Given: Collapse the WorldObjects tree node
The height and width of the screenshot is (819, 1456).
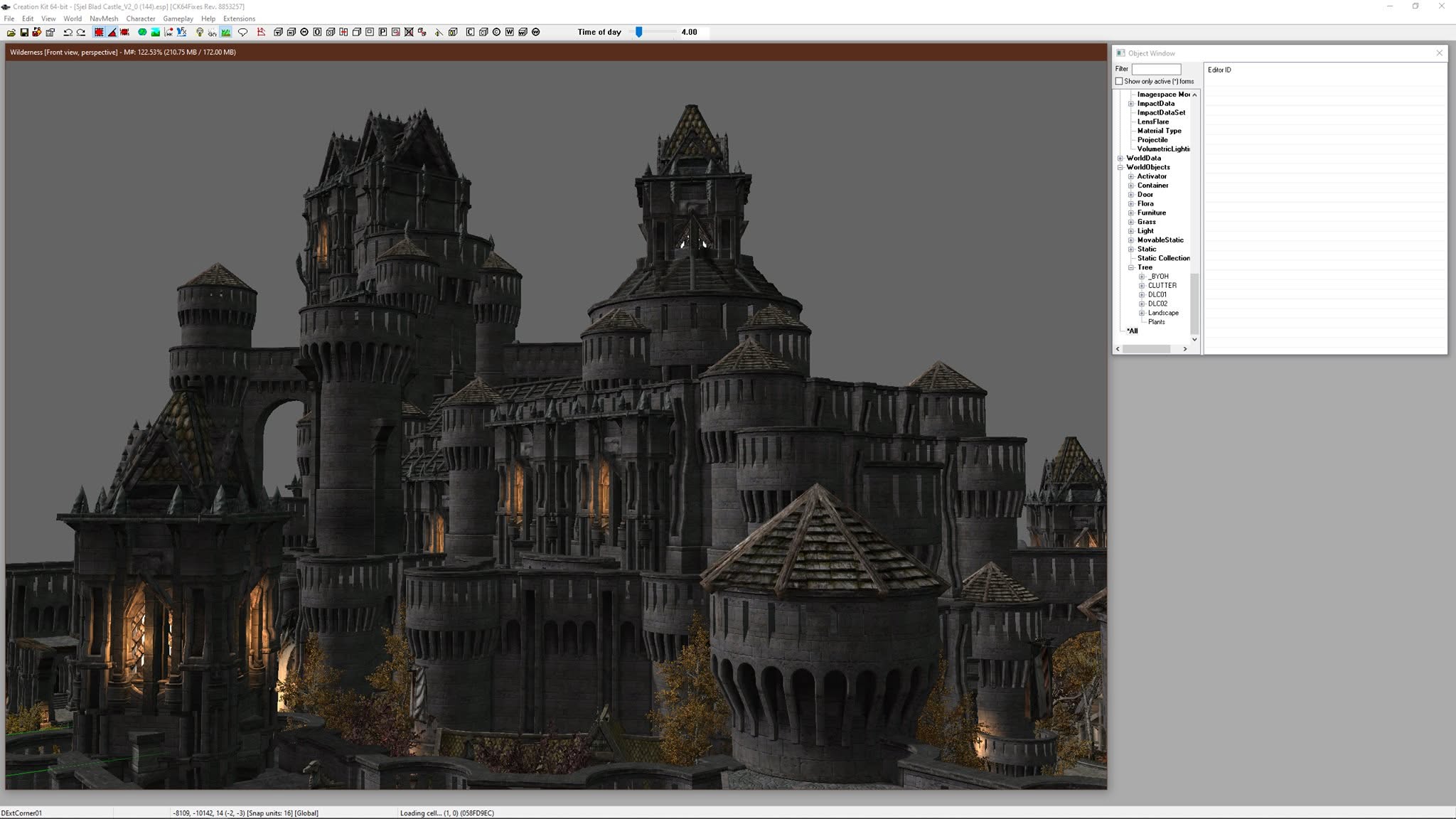Looking at the screenshot, I should pyautogui.click(x=1120, y=168).
